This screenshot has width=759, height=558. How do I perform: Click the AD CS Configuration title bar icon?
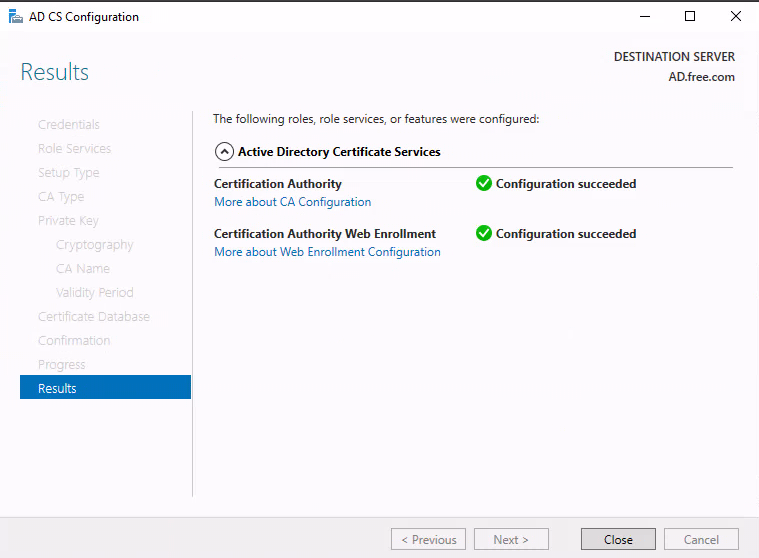coord(15,16)
